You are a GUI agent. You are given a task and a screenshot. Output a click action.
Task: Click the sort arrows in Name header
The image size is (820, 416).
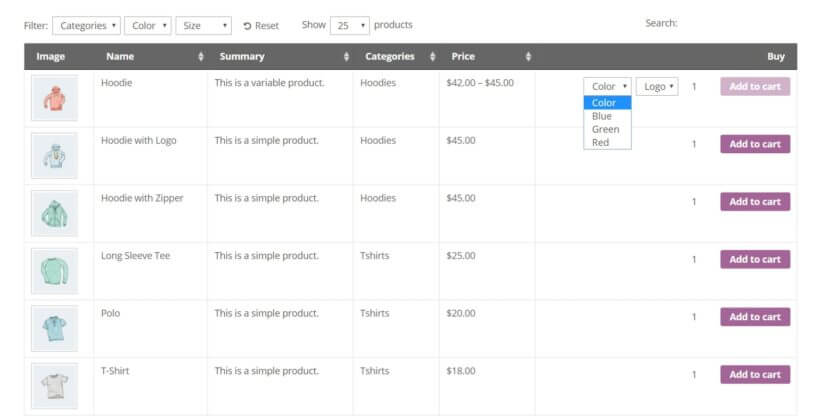coord(201,57)
